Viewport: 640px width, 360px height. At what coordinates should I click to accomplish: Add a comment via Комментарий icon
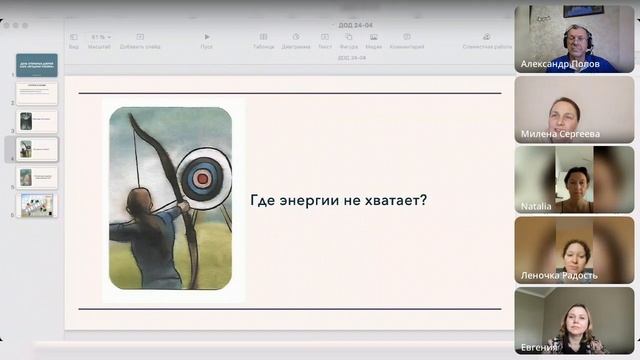pos(407,37)
